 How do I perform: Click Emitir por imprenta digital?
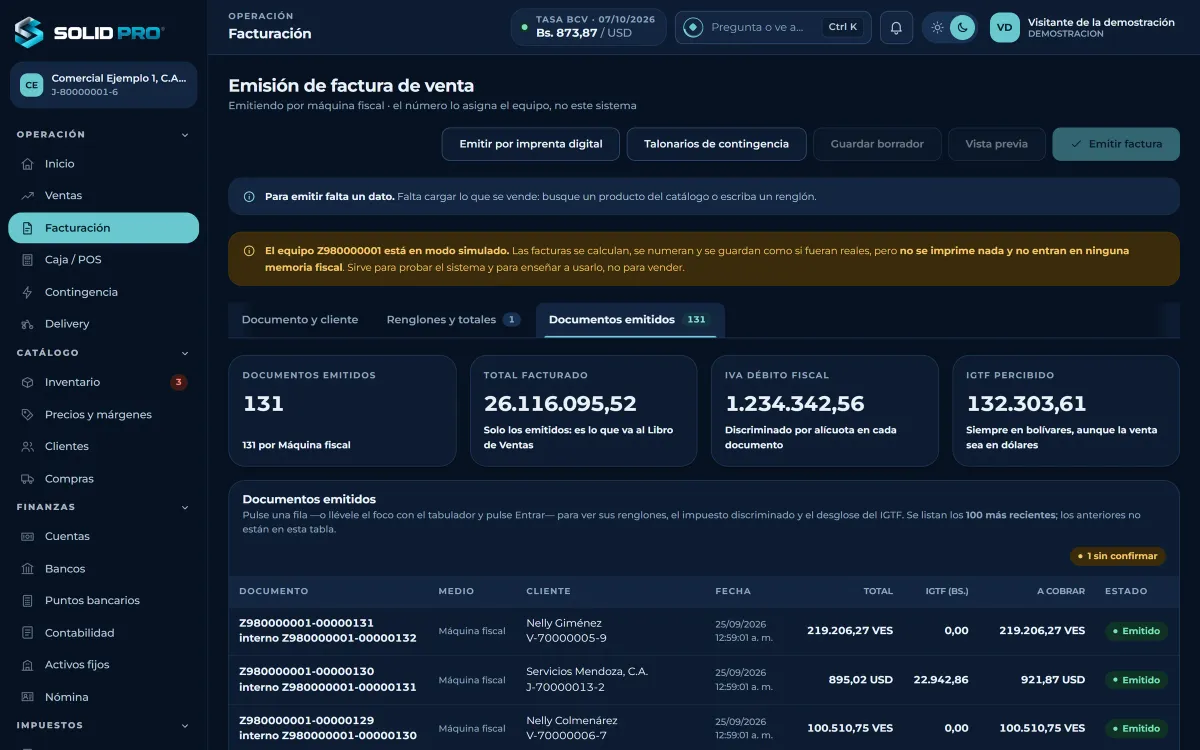click(x=531, y=144)
